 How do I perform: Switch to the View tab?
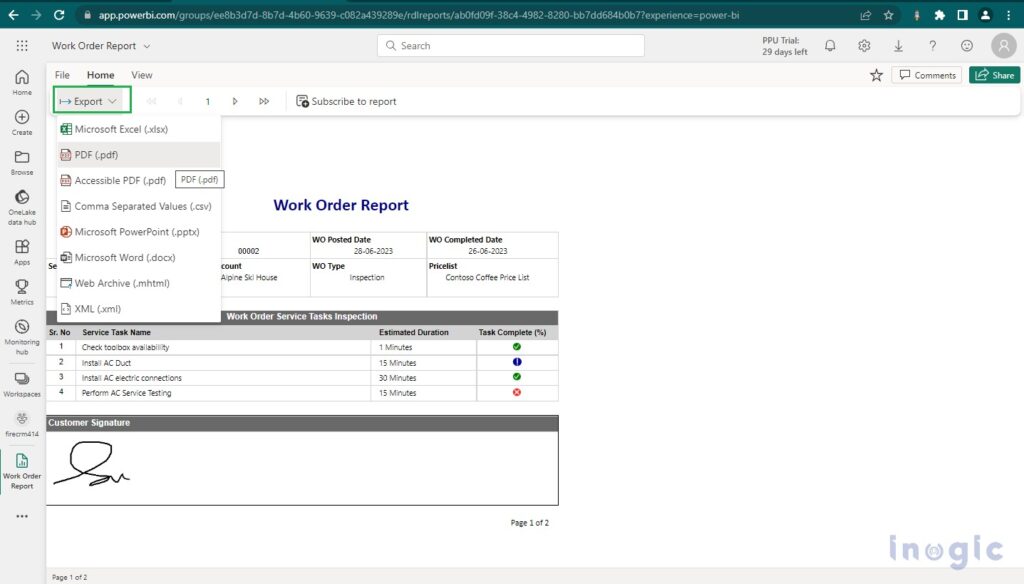(x=142, y=75)
